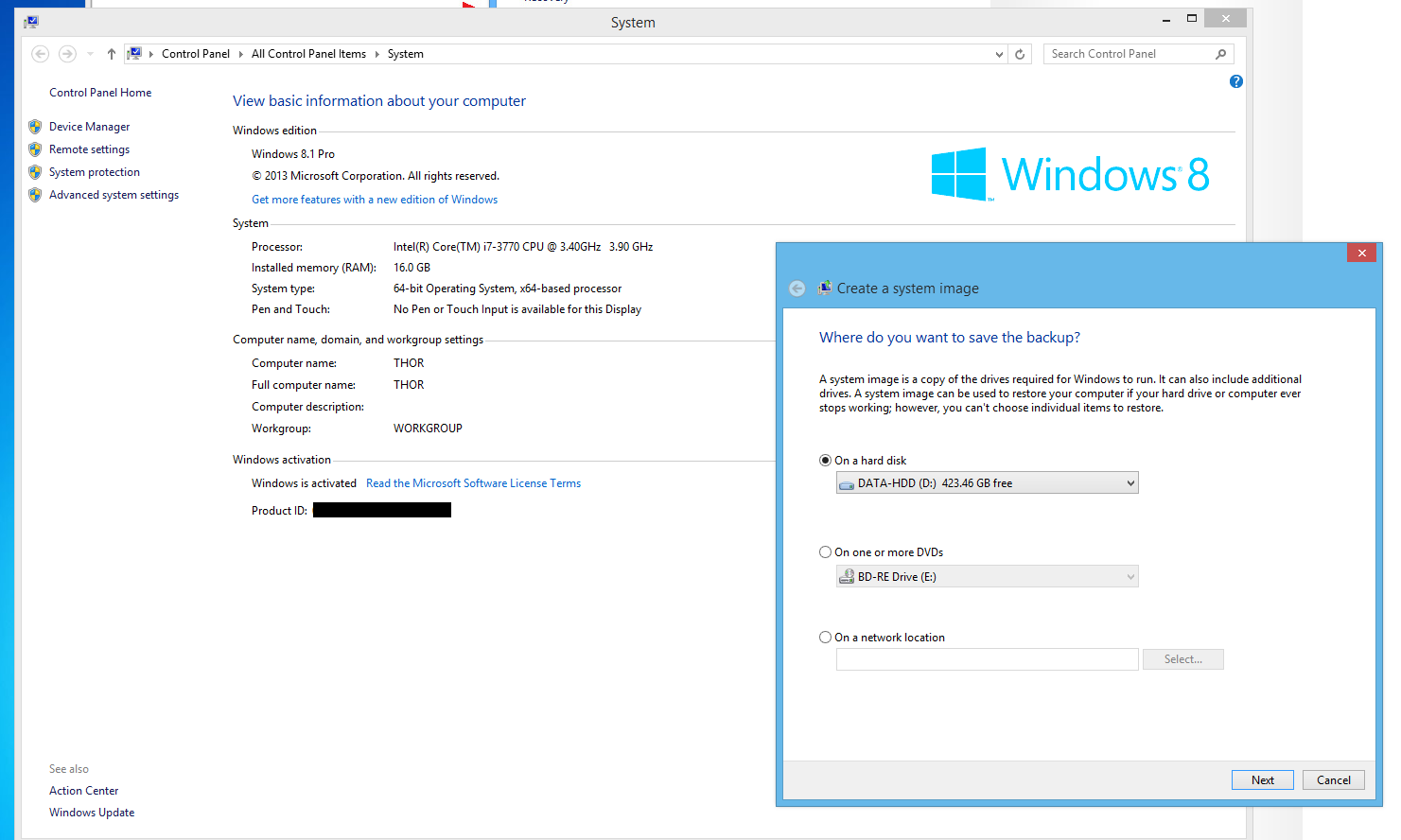Close the Create a system image dialog

pos(1361,253)
